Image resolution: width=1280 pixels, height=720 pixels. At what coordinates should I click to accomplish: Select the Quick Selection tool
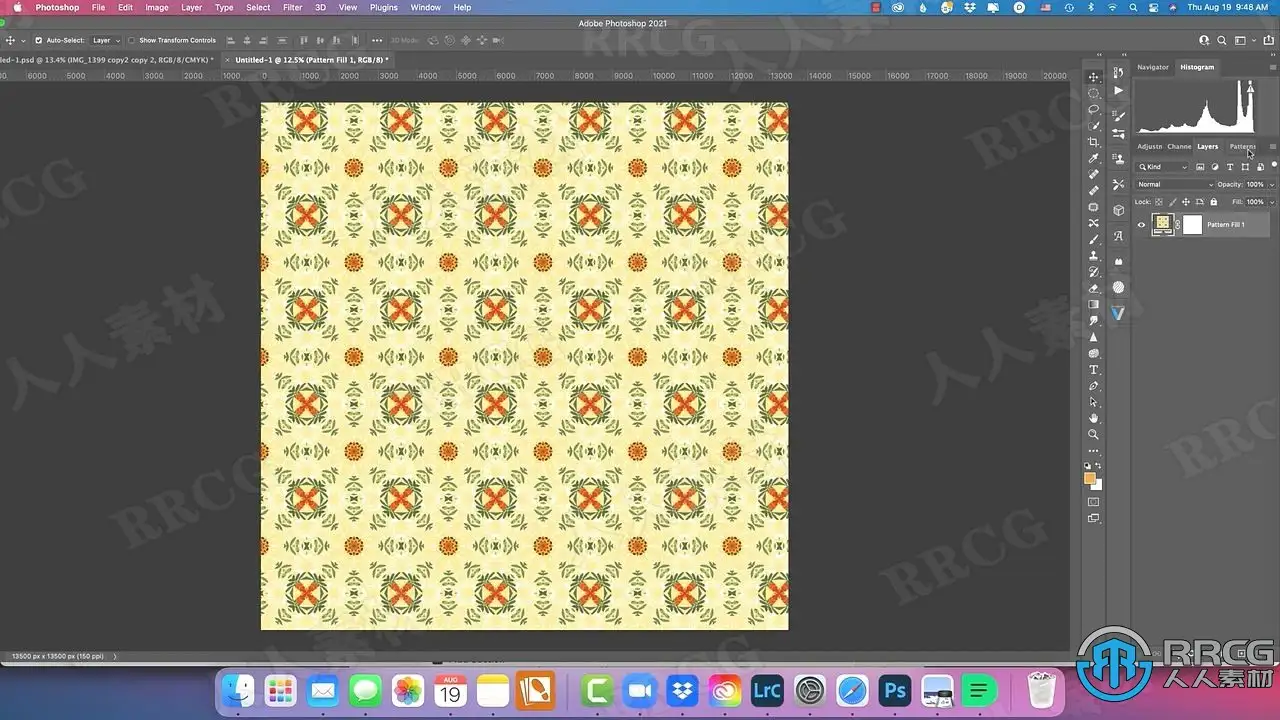click(x=1093, y=125)
